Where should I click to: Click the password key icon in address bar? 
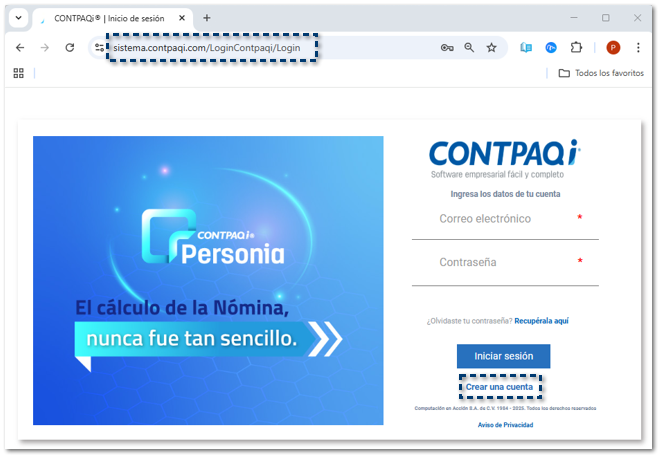pos(447,48)
